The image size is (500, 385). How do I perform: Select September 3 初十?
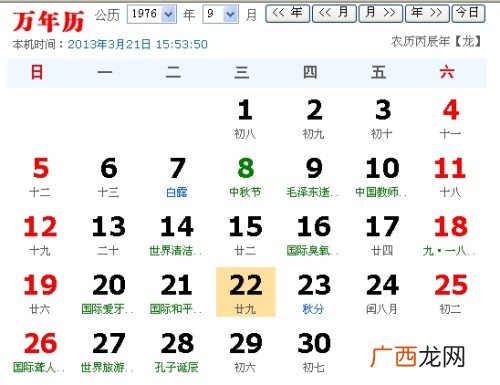click(382, 119)
